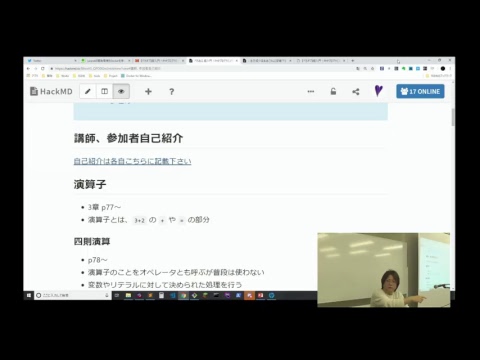Screen dimensions: 480x360
Task: Click the Chrome icon on the taskbar
Action: tap(183, 295)
